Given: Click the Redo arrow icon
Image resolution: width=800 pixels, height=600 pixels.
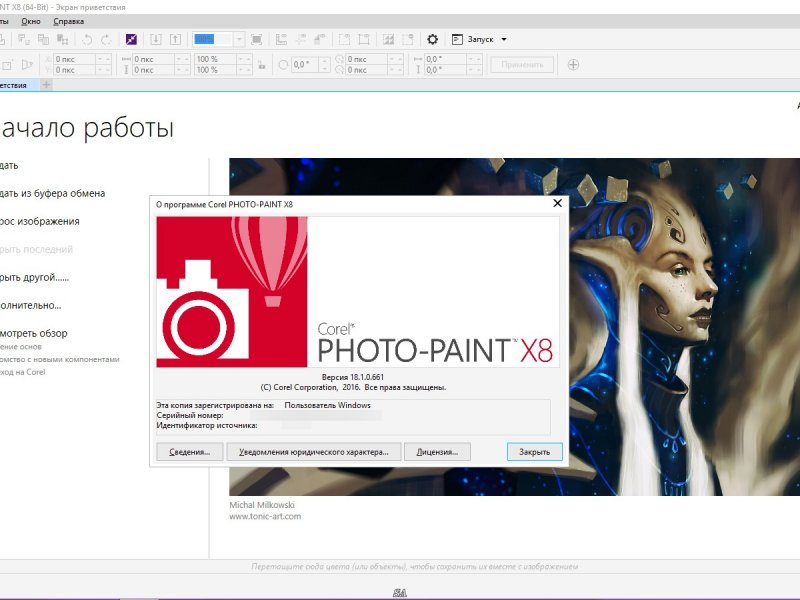Looking at the screenshot, I should click(106, 39).
